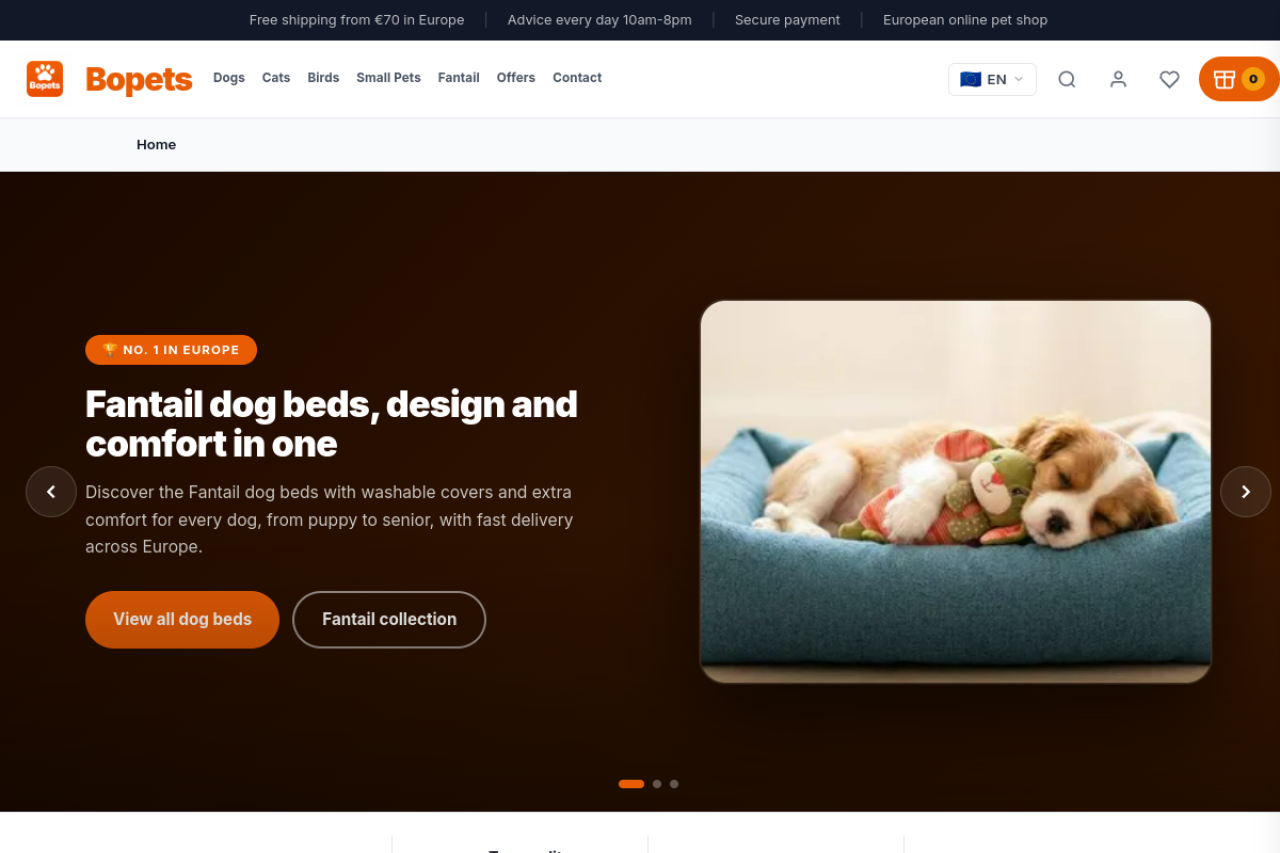Open the Fantail menu item
1280x853 pixels.
click(x=459, y=78)
